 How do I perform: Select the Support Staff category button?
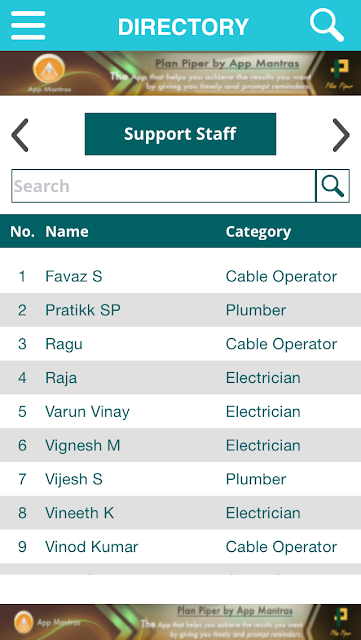click(180, 134)
